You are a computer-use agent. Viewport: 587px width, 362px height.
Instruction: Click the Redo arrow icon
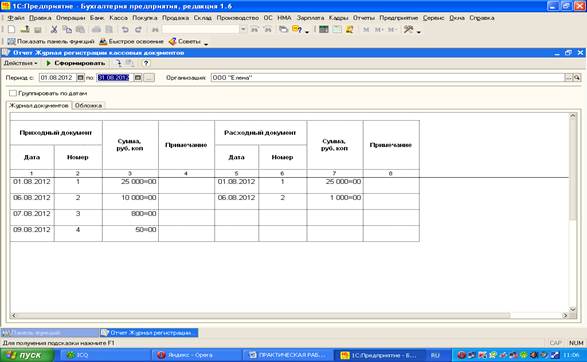(x=139, y=29)
